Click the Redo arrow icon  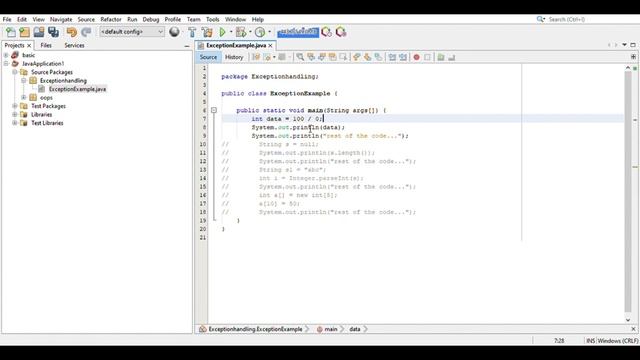[x=86, y=32]
